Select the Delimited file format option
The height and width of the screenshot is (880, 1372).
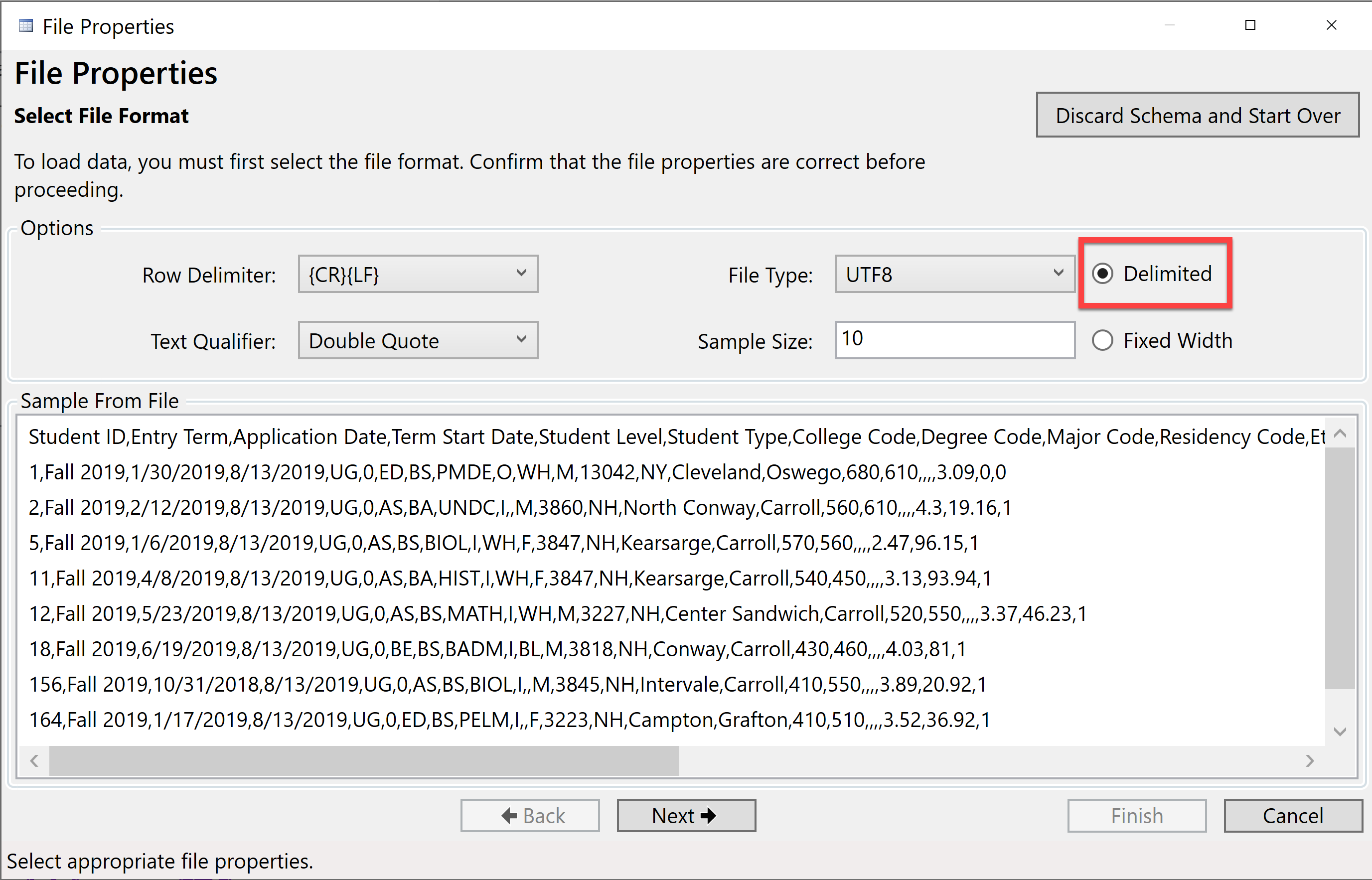[1103, 274]
